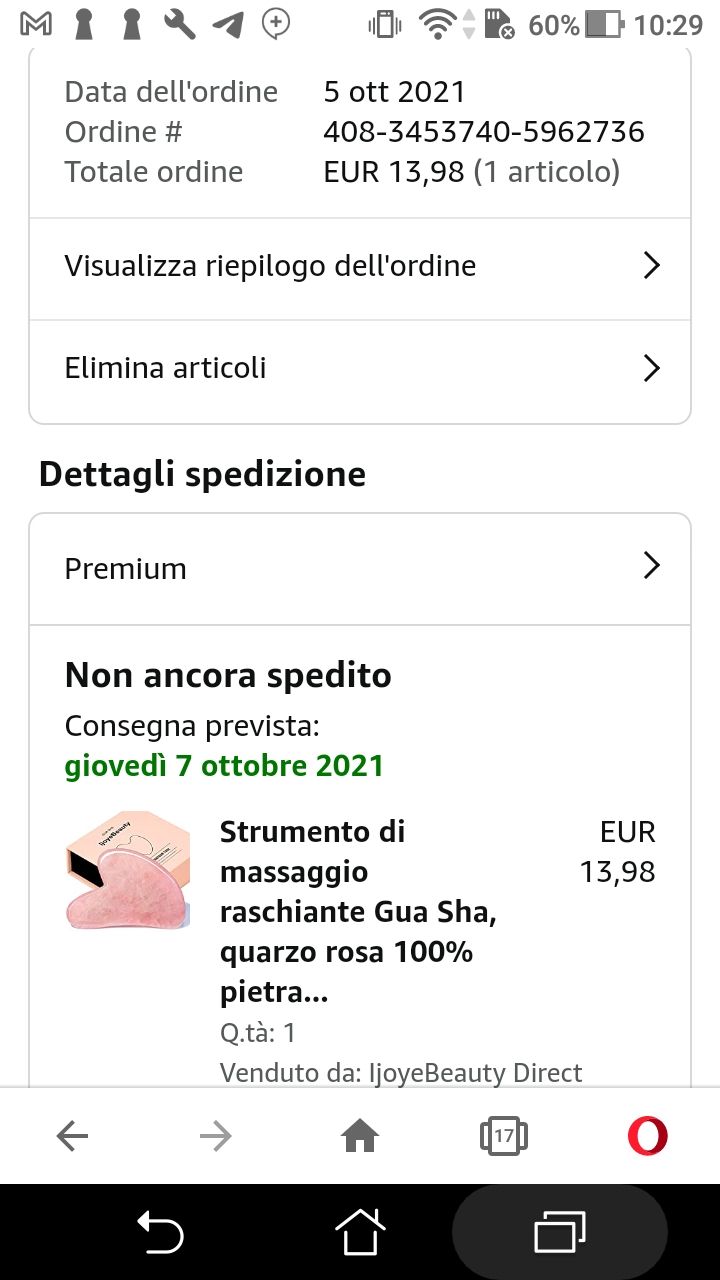Tap the Telegram notification icon in status bar
Viewport: 720px width, 1280px height.
[228, 24]
